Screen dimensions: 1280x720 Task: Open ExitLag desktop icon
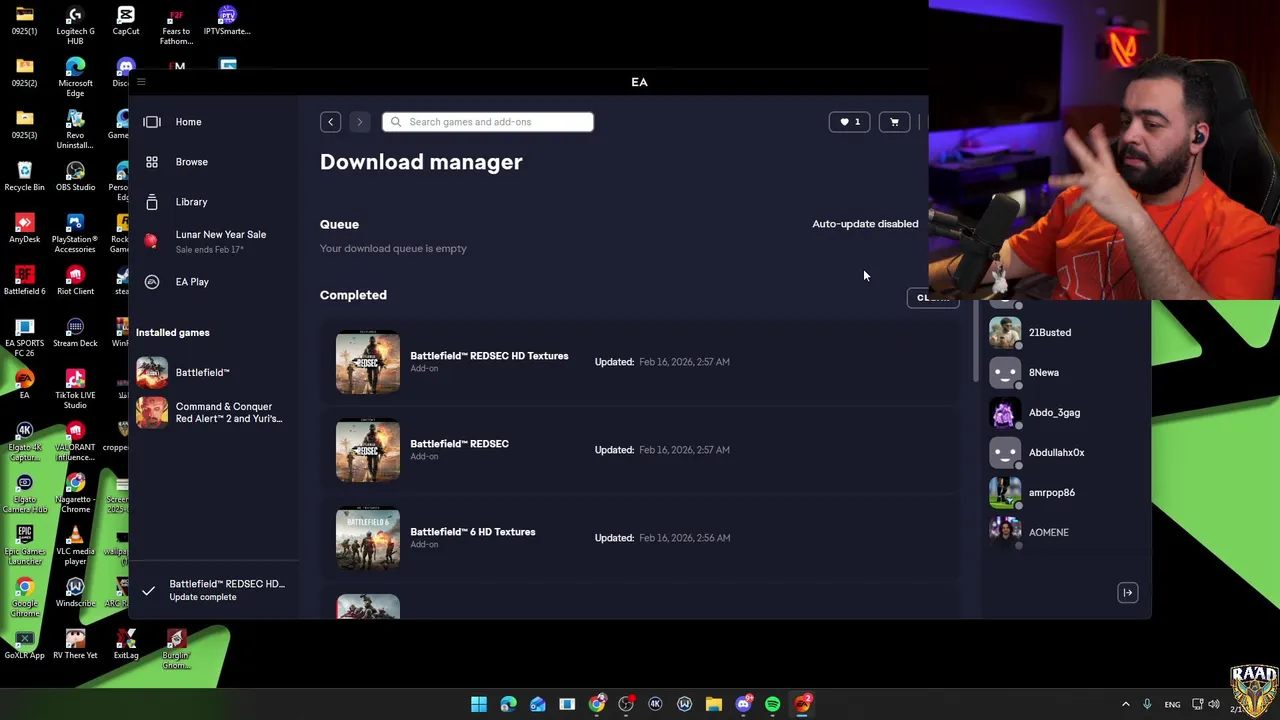pos(126,644)
